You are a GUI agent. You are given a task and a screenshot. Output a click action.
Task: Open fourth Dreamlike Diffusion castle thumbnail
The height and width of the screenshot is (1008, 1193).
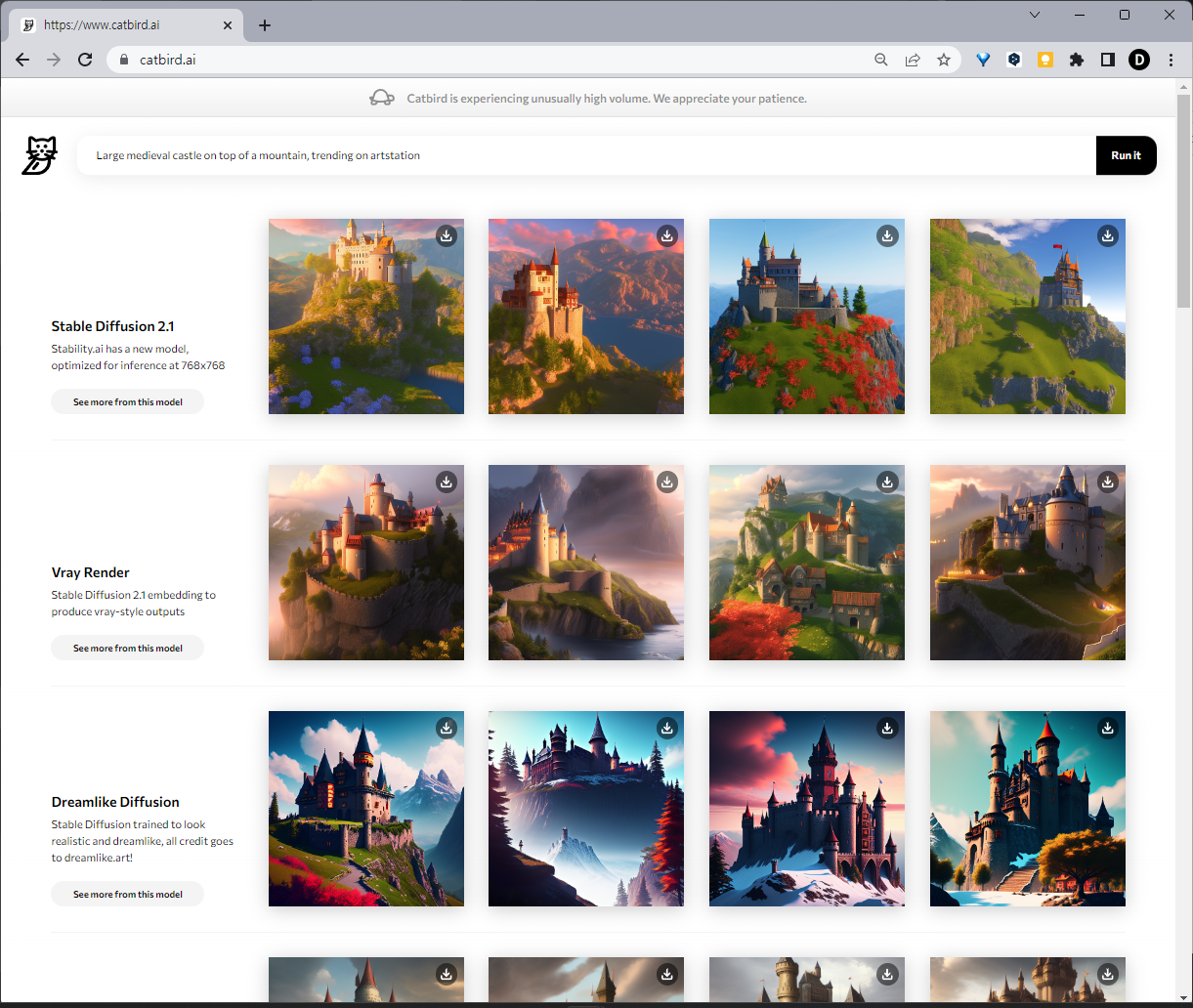pyautogui.click(x=1028, y=809)
